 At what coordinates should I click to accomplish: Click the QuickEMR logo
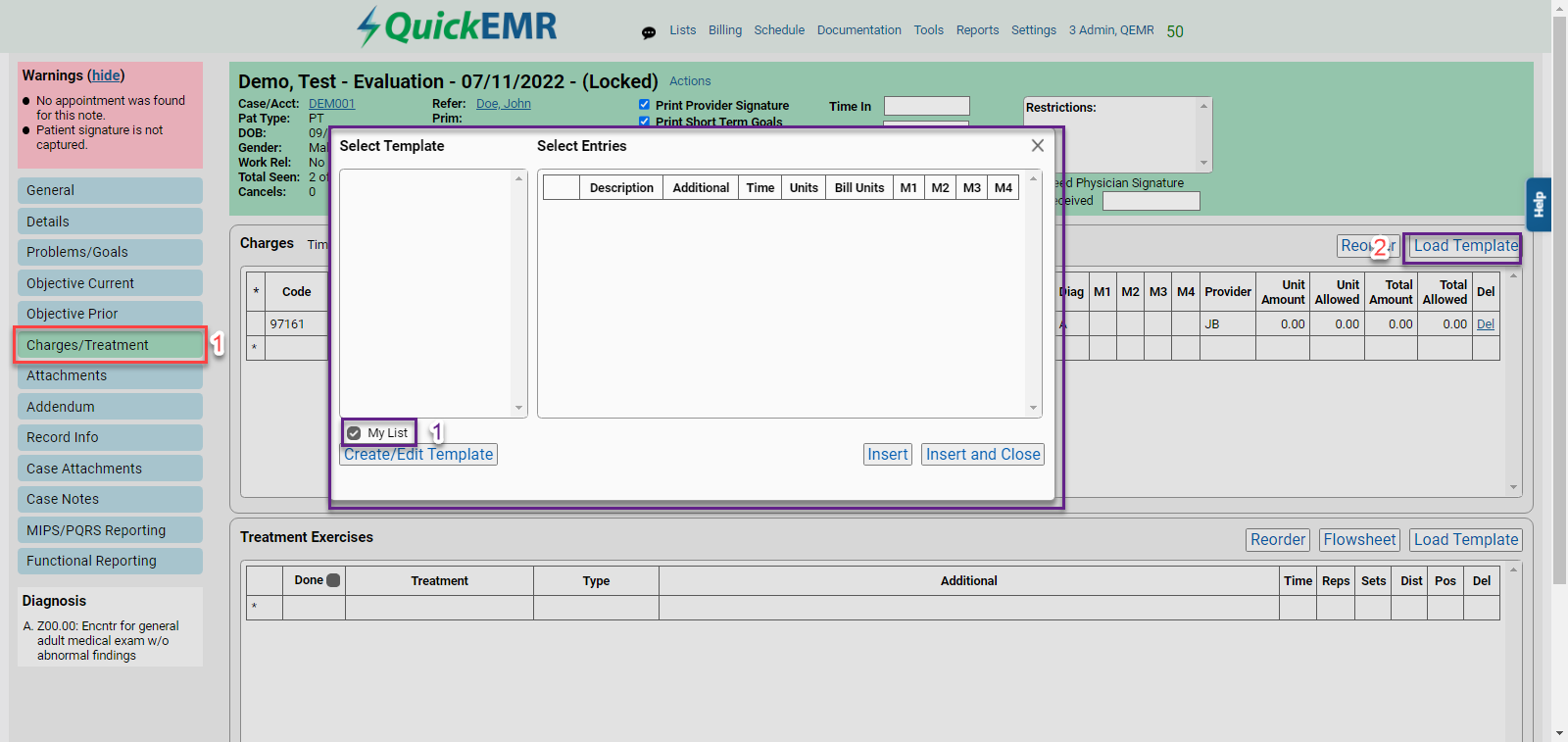pos(457,26)
